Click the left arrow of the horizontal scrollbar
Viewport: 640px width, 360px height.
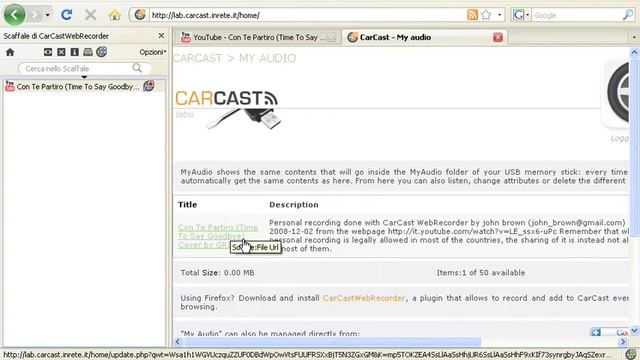[x=178, y=342]
